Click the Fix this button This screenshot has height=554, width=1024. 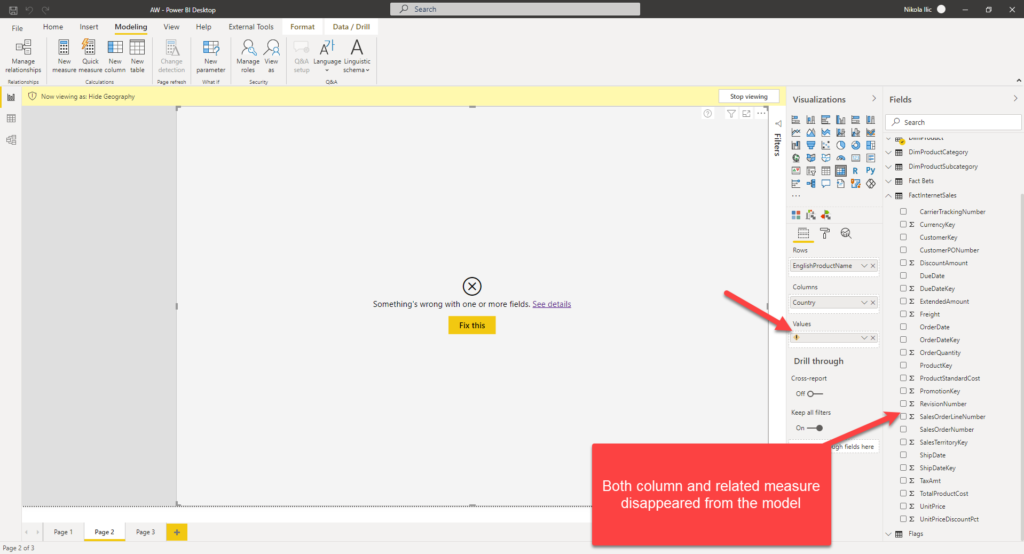click(472, 325)
